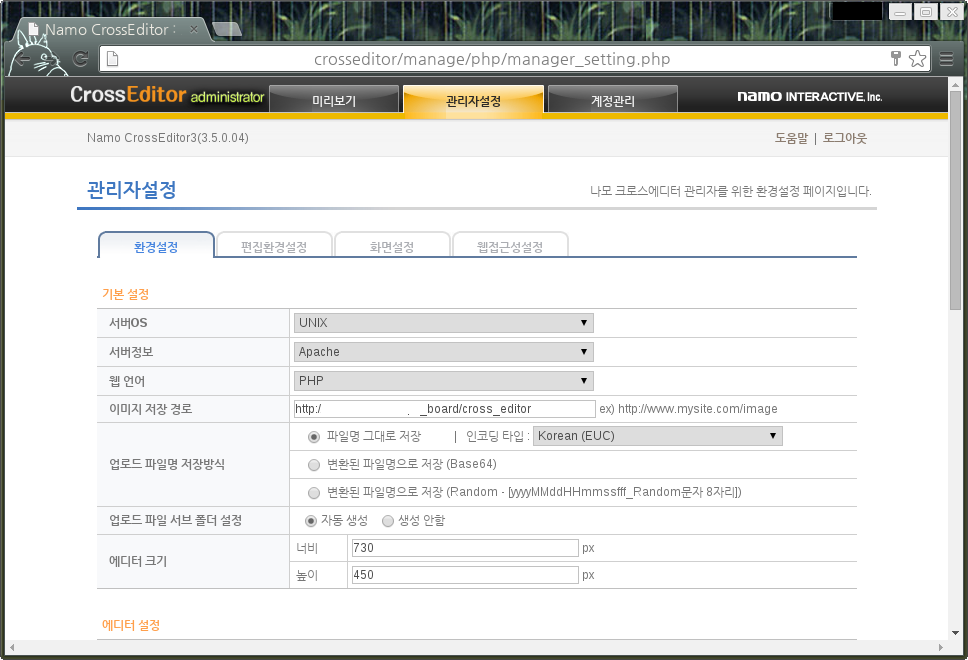This screenshot has height=660, width=968.
Task: Maximize the browser window
Action: (x=925, y=11)
